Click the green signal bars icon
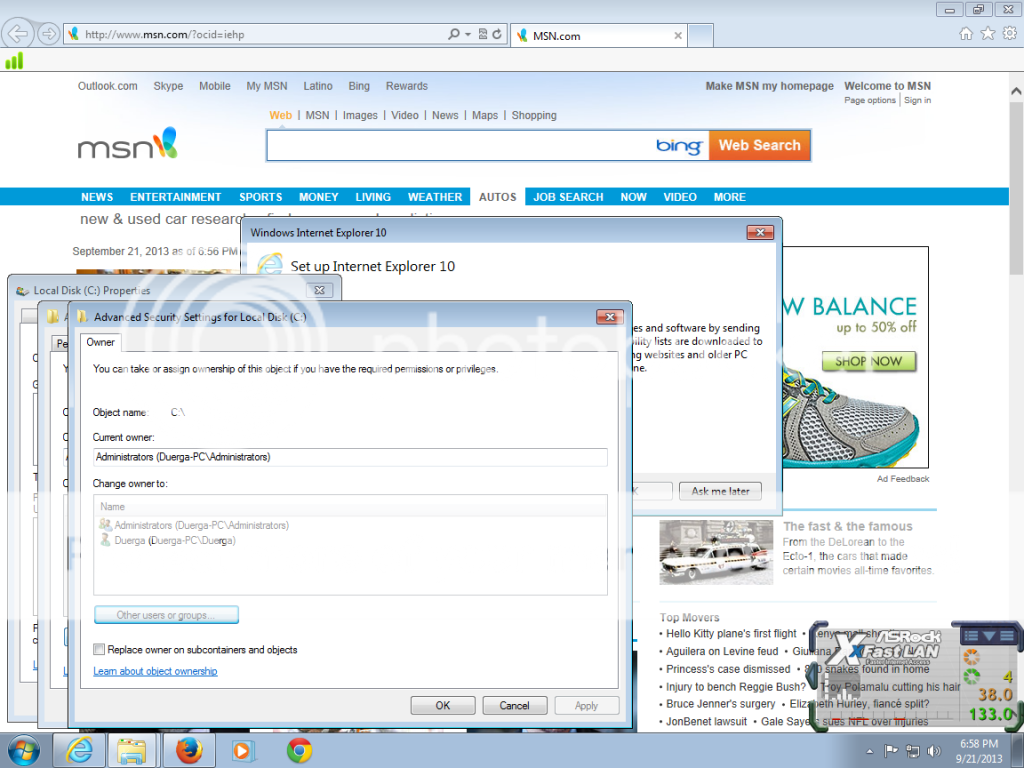The image size is (1024, 768). [14, 61]
